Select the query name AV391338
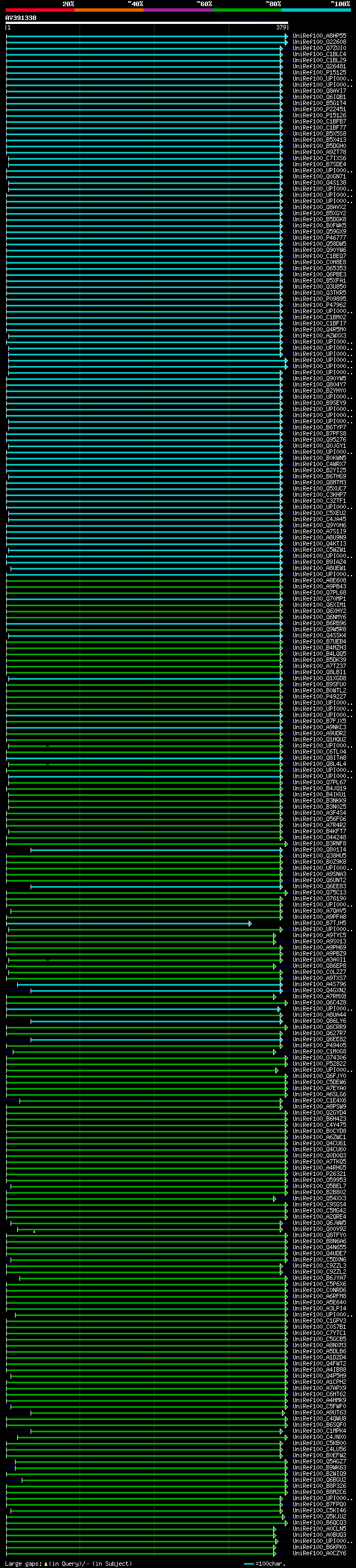Screen dimensions: 356x1568 click(x=21, y=18)
